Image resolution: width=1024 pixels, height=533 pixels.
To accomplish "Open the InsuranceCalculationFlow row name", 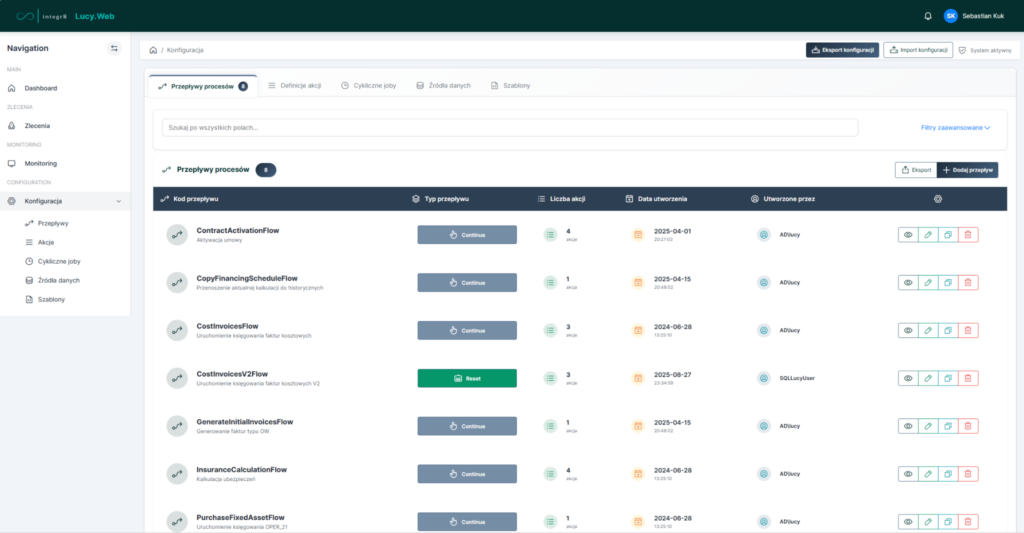I will [x=242, y=470].
